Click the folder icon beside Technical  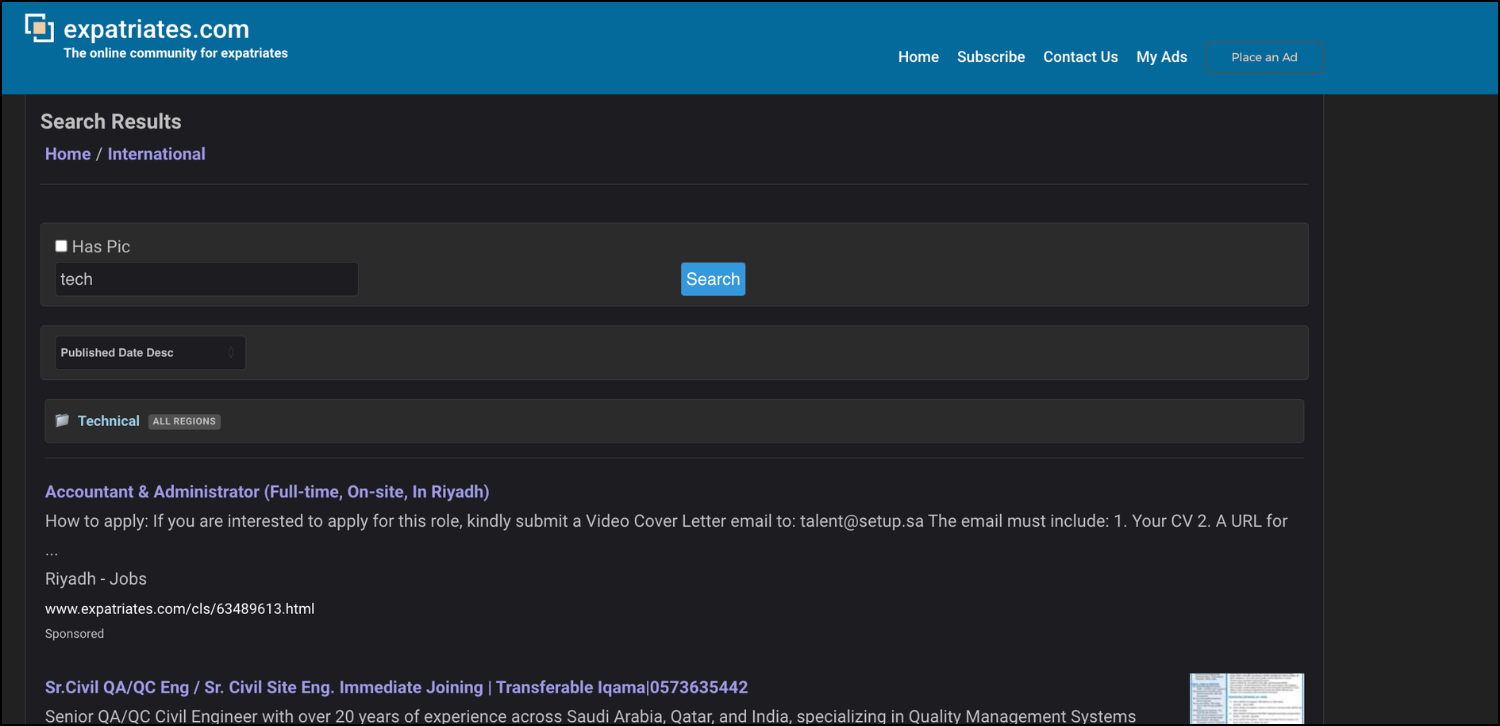(x=62, y=421)
